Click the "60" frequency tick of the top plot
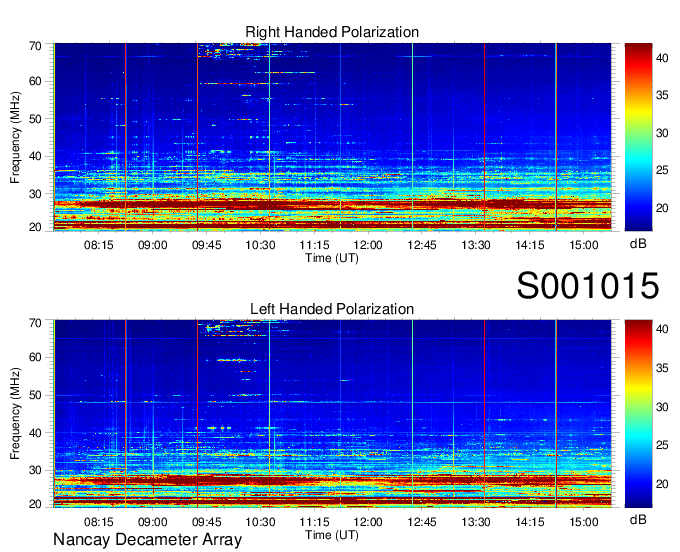680x552 pixels. 35,82
